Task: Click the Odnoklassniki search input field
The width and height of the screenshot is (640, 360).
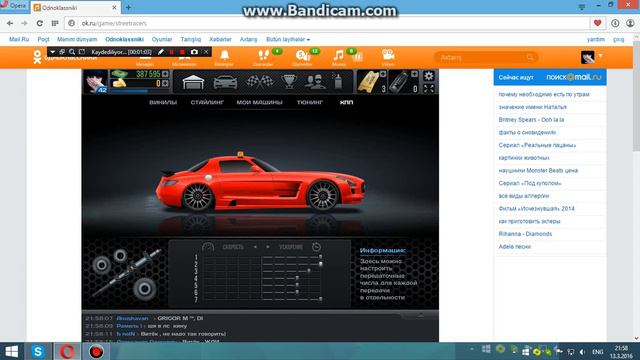Action: (x=486, y=58)
